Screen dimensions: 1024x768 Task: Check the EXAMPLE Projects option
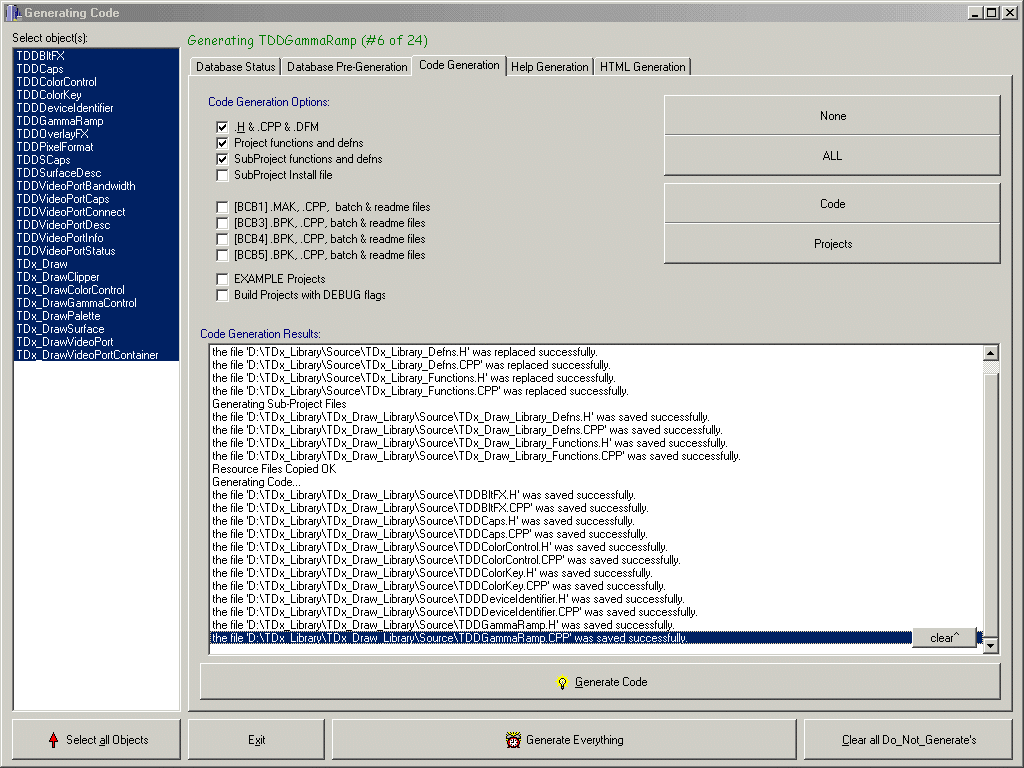coord(222,279)
